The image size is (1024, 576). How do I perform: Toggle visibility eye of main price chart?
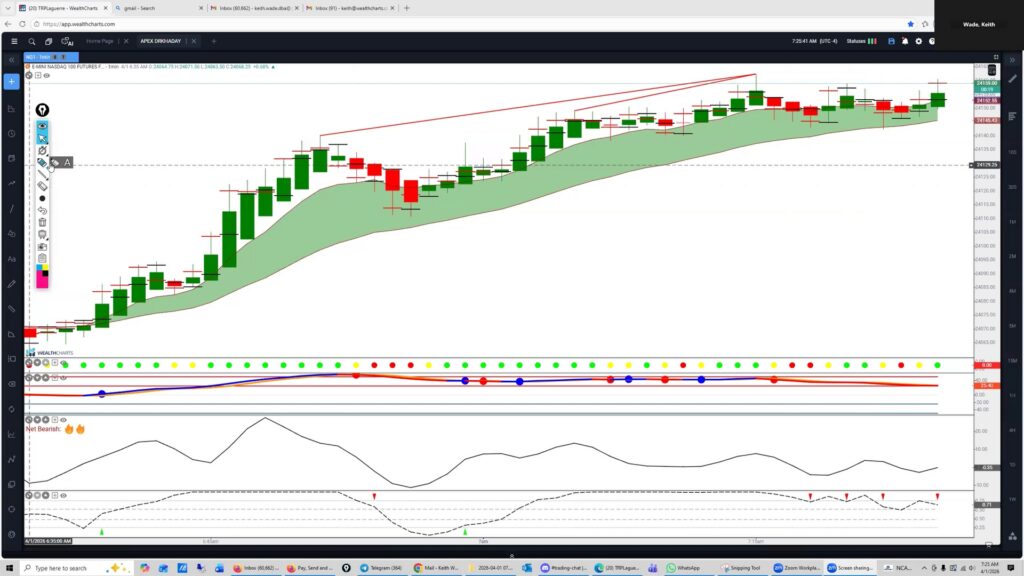point(46,75)
